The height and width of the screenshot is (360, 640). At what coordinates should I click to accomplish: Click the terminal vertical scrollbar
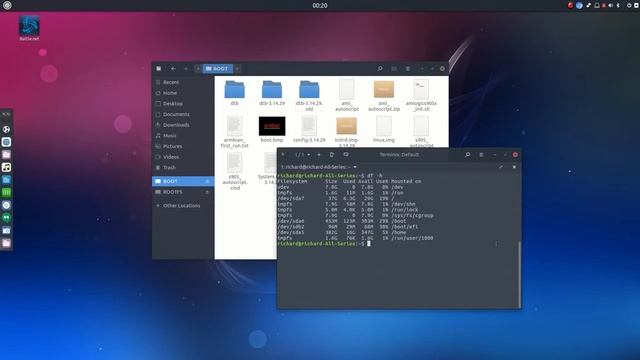coord(519,274)
